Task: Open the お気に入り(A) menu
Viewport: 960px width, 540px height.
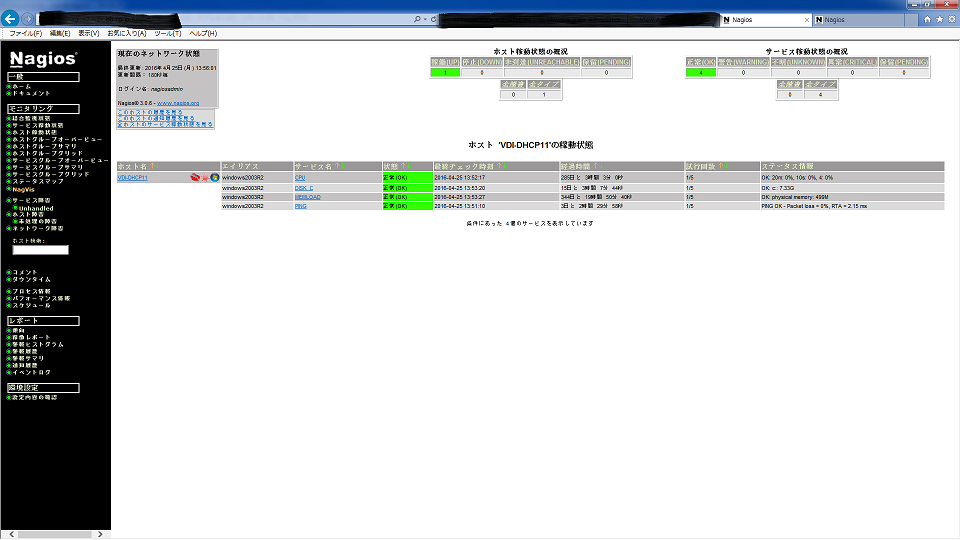Action: tap(126, 33)
